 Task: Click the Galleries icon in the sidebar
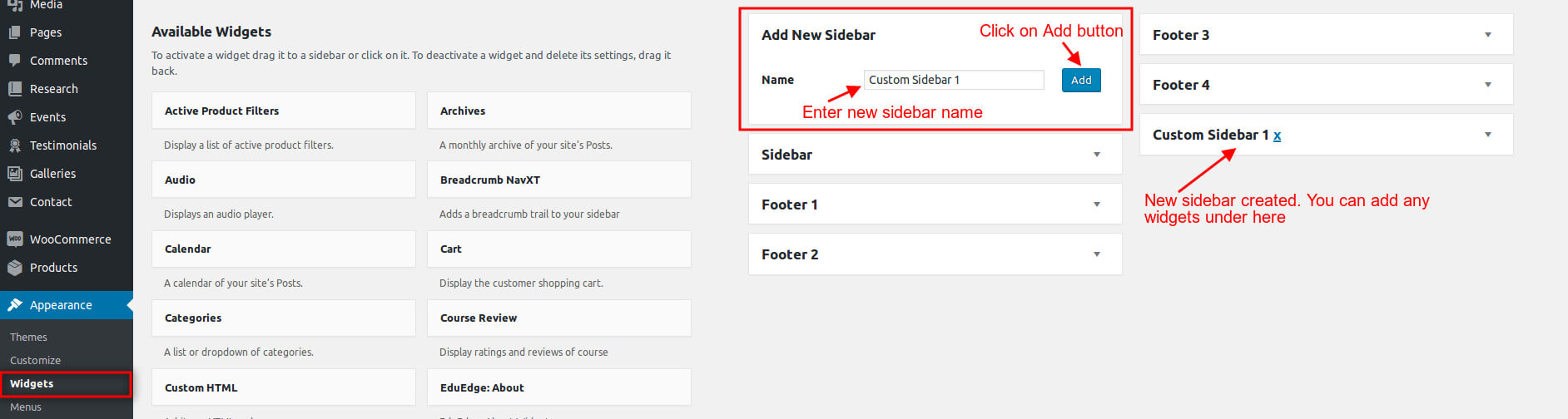click(x=14, y=174)
